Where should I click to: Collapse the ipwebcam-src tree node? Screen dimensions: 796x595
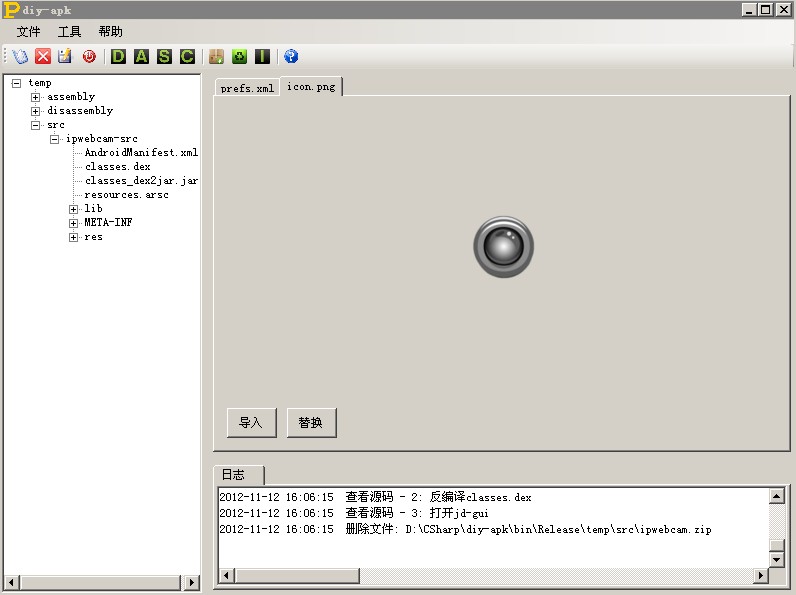55,139
